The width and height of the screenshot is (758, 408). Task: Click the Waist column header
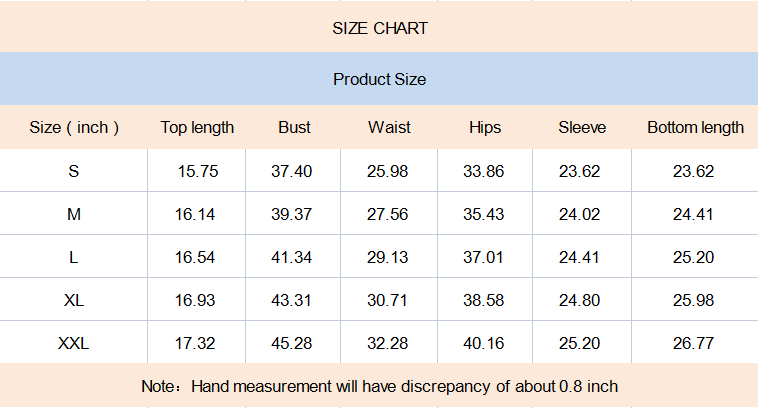point(389,127)
